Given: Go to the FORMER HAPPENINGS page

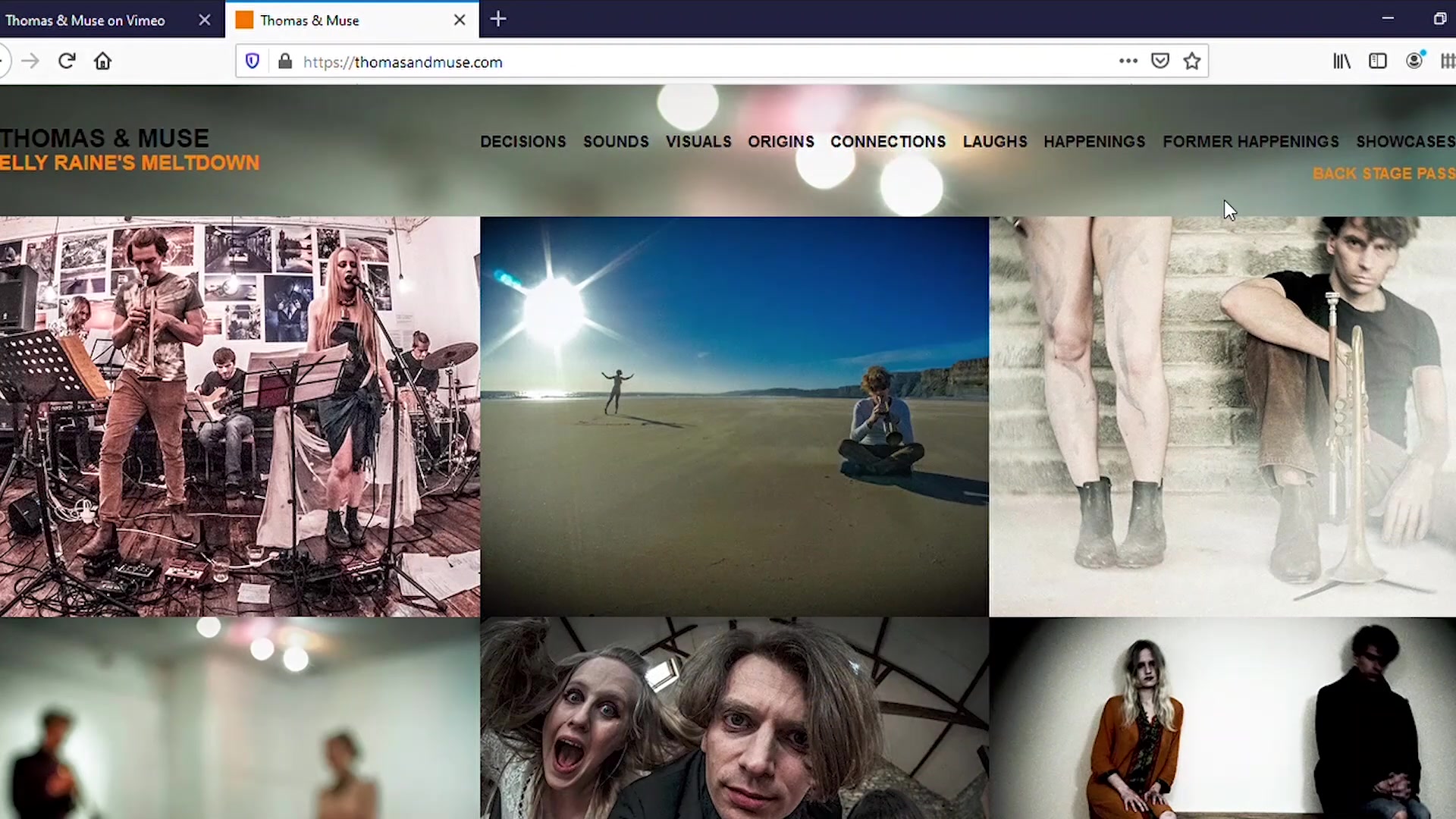Looking at the screenshot, I should pos(1250,142).
